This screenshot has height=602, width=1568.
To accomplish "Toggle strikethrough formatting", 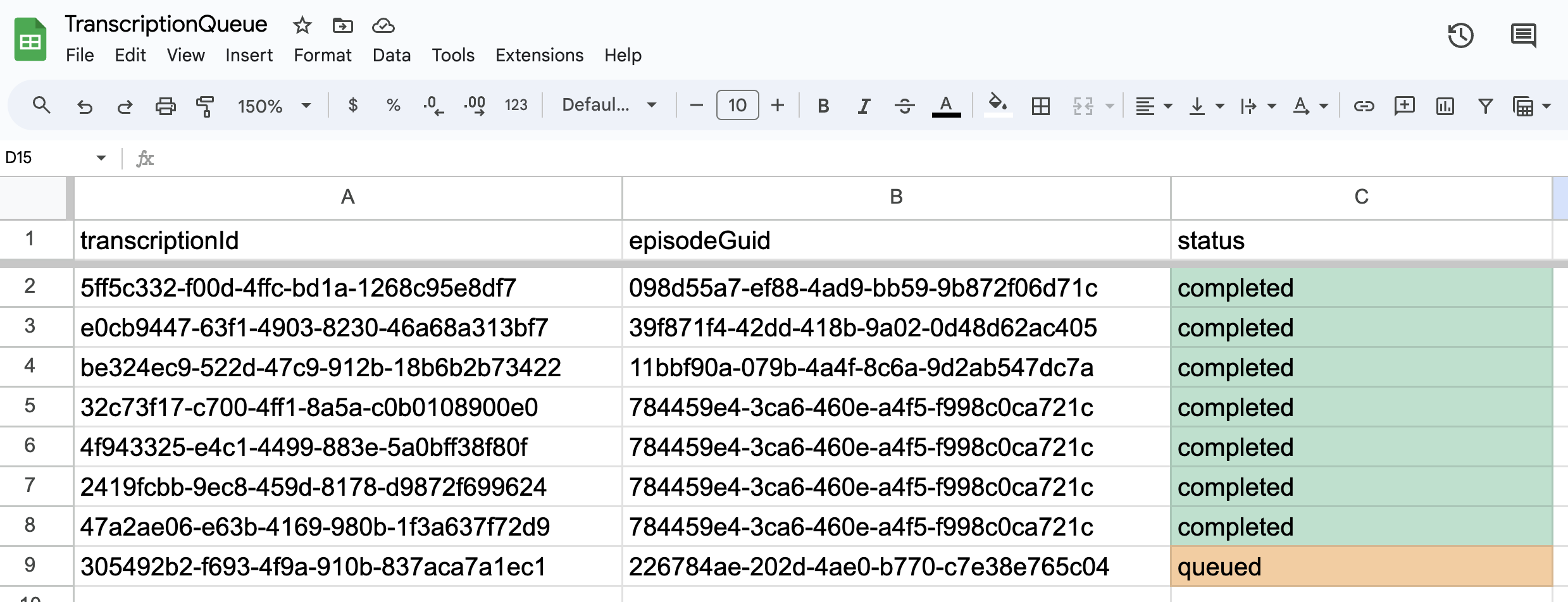I will click(x=904, y=106).
